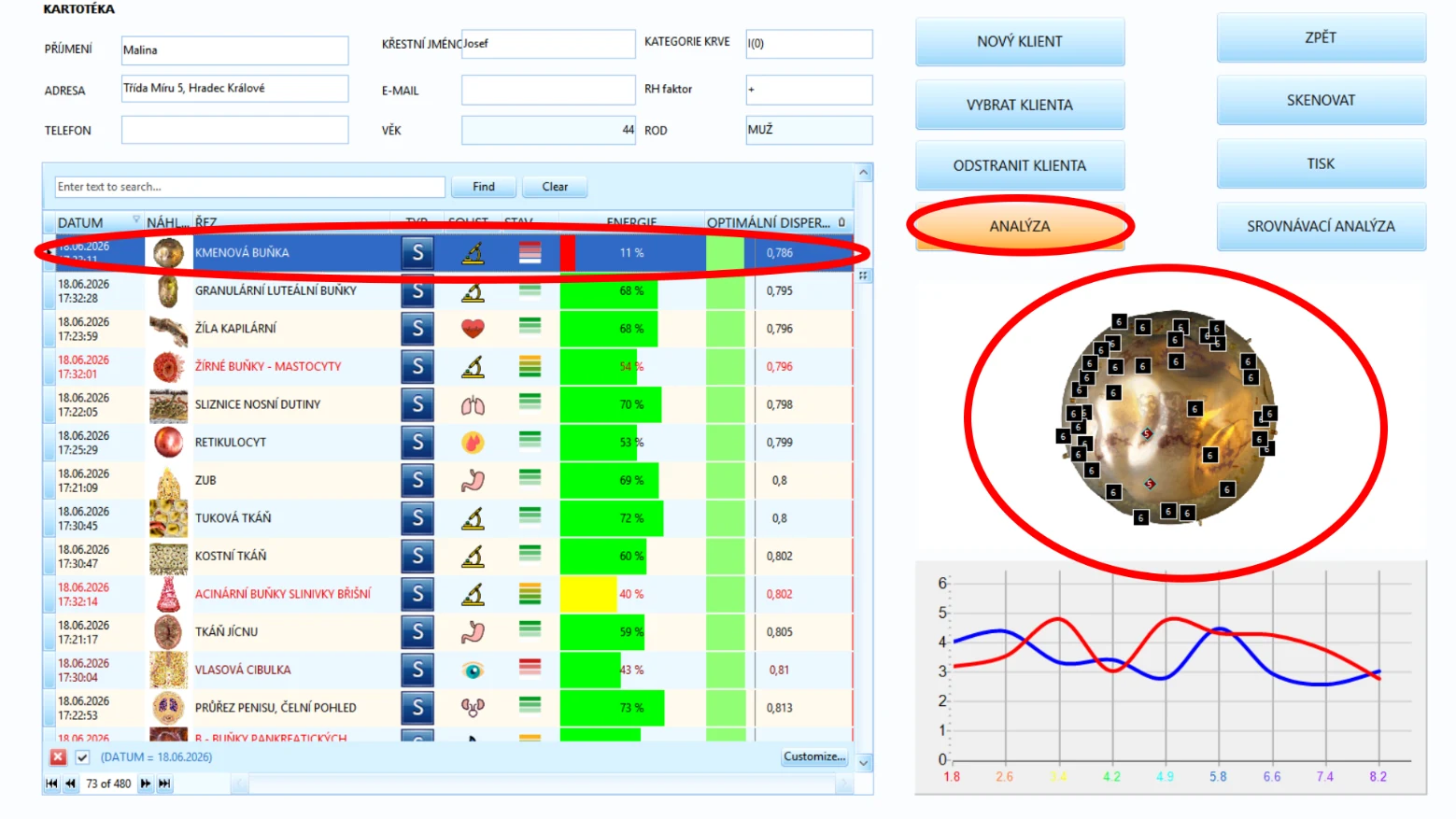Jump to first record in navigator
This screenshot has height=819, width=1456.
(x=51, y=784)
